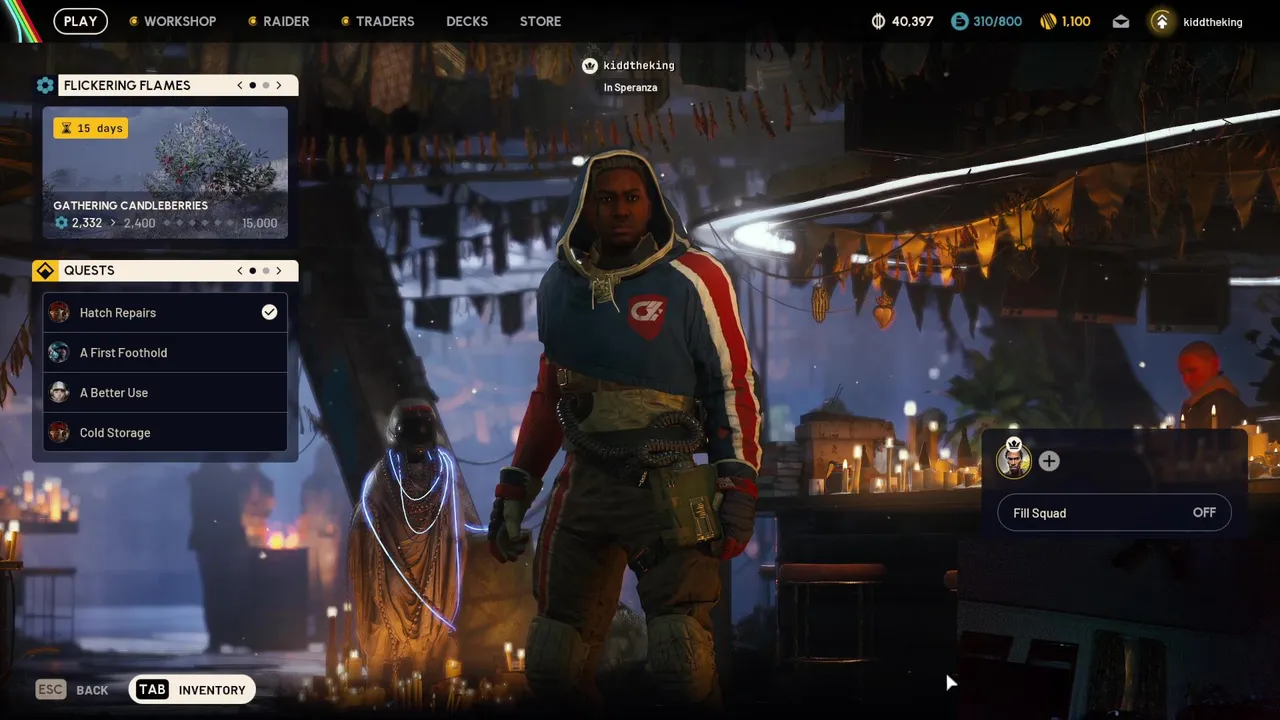
Task: Click the ESC Back button
Action: pyautogui.click(x=72, y=690)
